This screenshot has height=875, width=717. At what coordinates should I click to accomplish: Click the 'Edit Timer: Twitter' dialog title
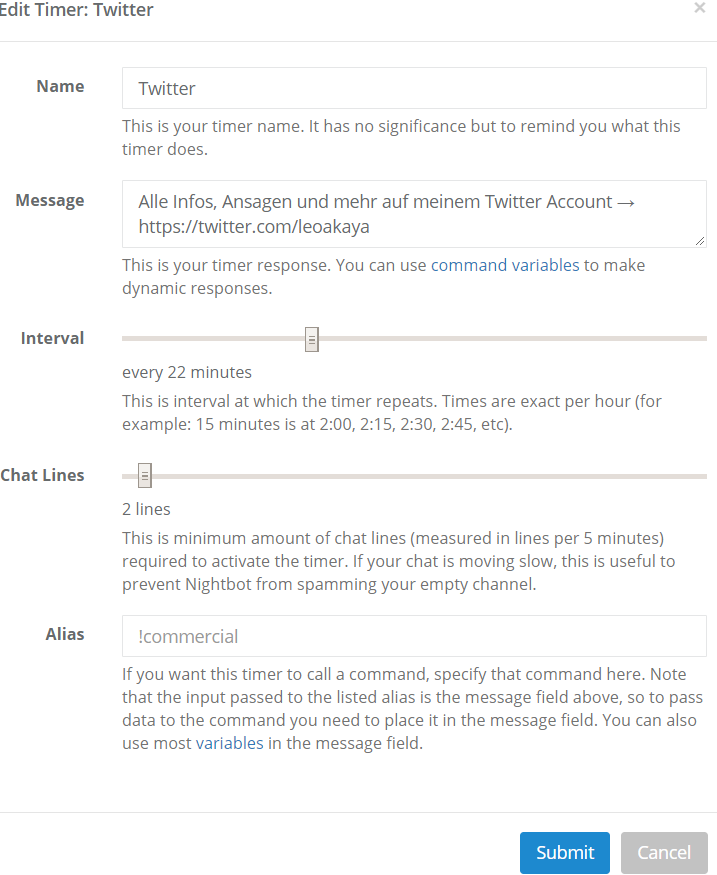pyautogui.click(x=77, y=10)
